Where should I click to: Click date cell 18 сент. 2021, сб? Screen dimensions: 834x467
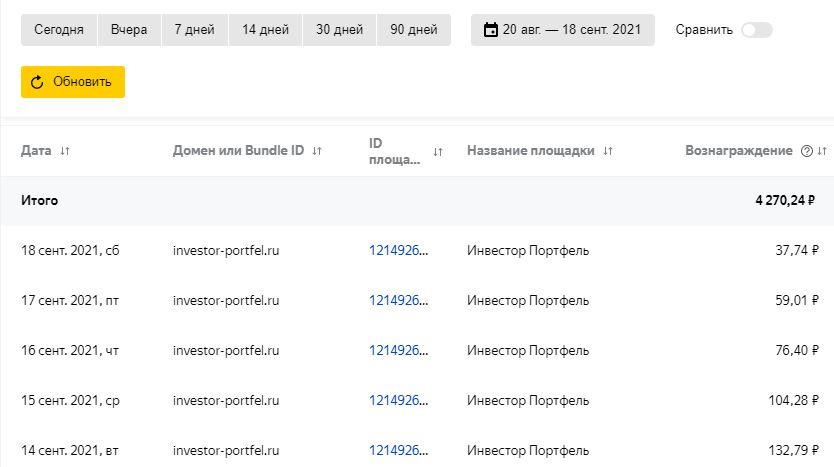click(x=70, y=251)
